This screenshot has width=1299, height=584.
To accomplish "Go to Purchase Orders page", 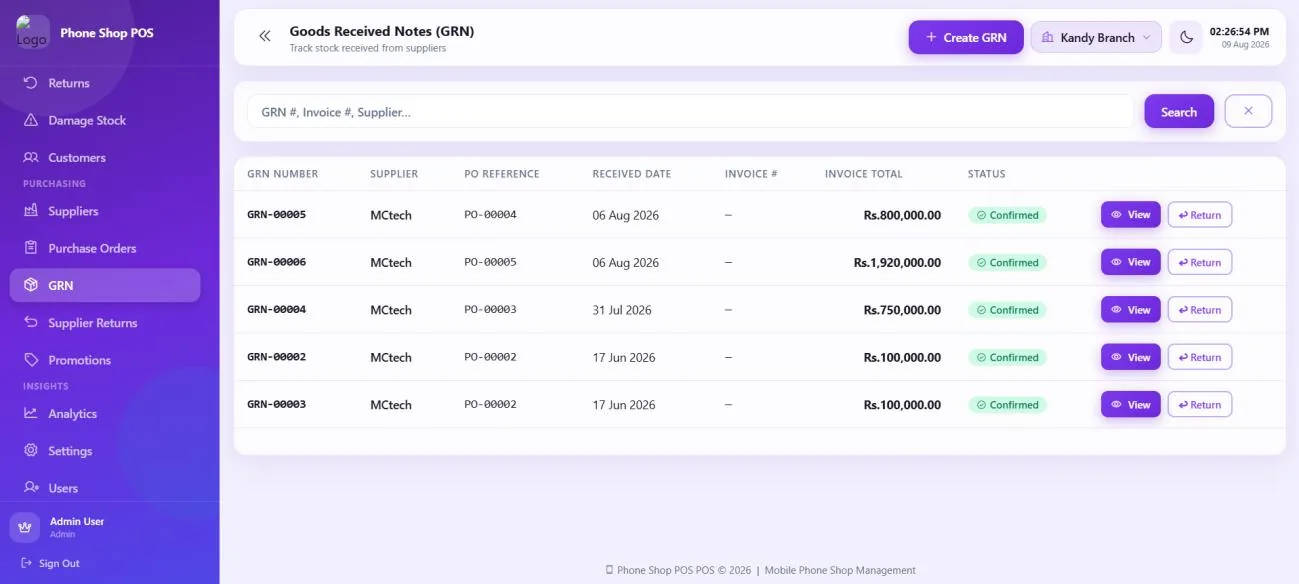I will pos(105,248).
